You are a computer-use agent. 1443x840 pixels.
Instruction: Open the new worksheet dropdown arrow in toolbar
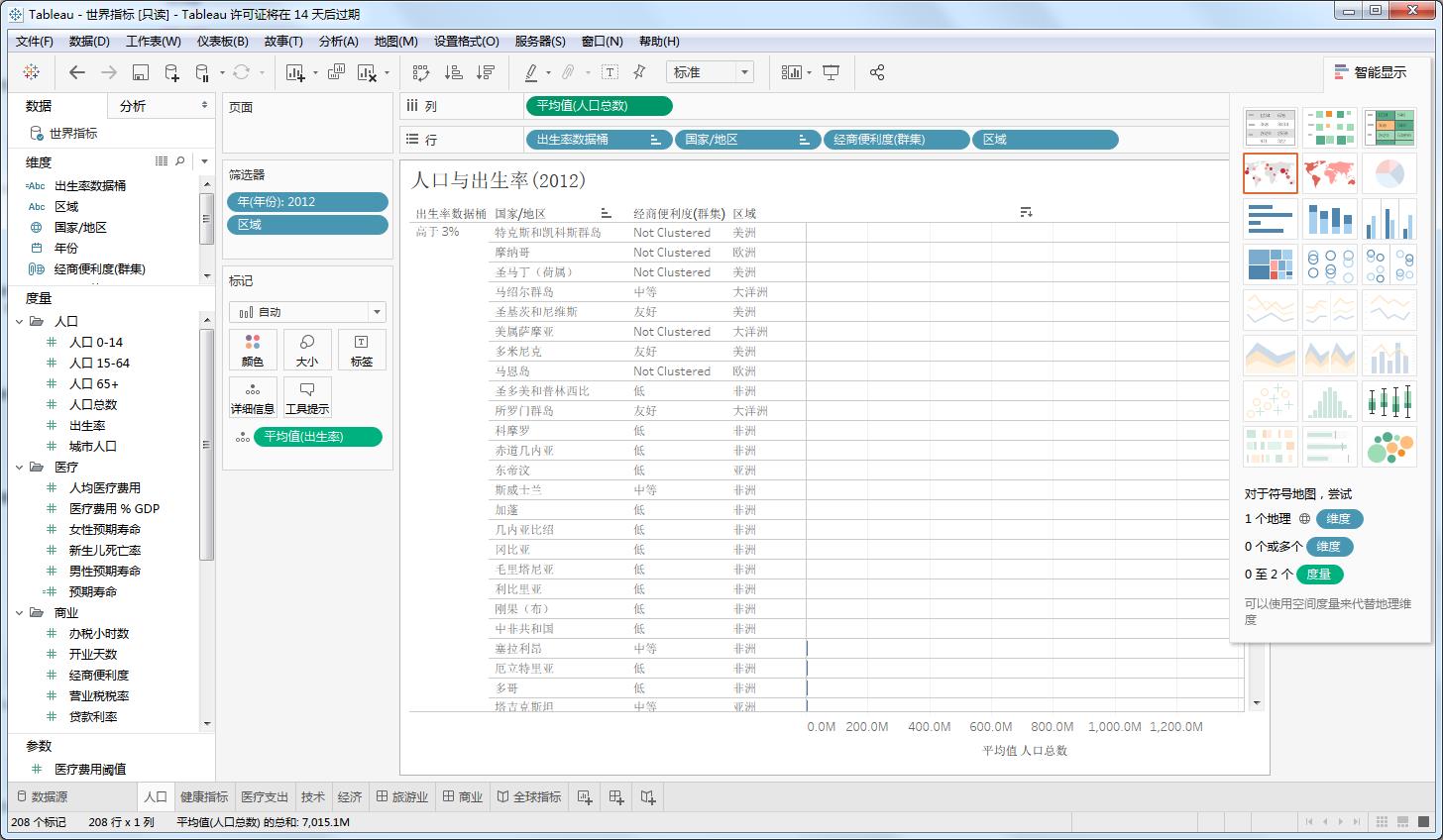point(315,72)
